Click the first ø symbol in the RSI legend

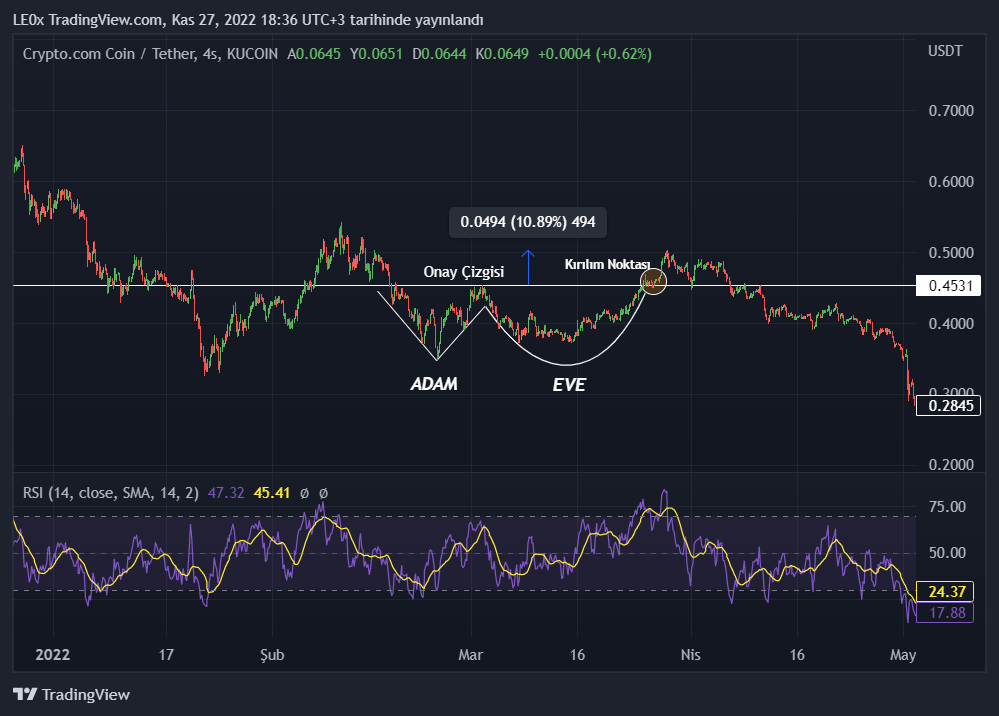click(x=304, y=492)
